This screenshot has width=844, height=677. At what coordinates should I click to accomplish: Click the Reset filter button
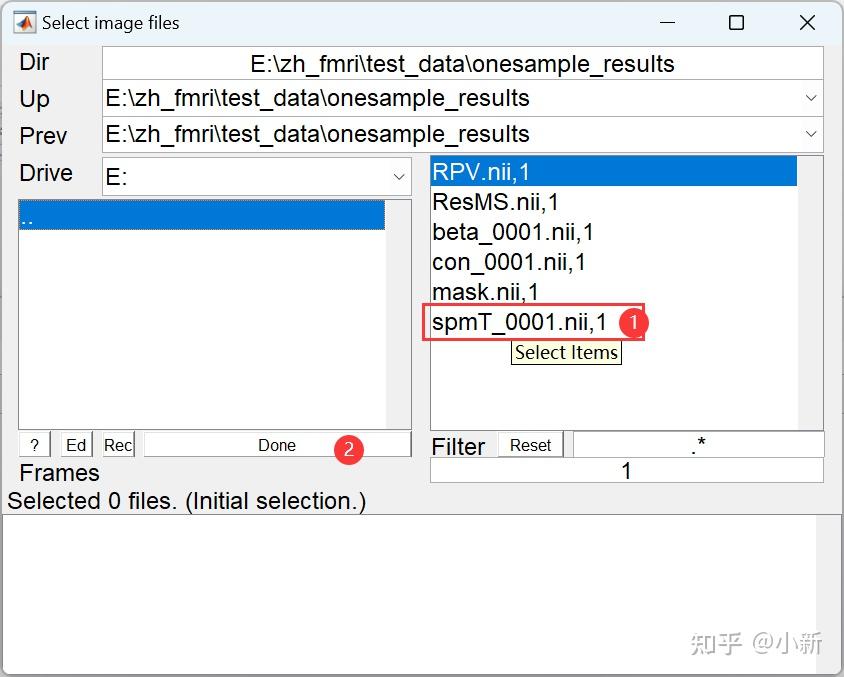[x=530, y=445]
